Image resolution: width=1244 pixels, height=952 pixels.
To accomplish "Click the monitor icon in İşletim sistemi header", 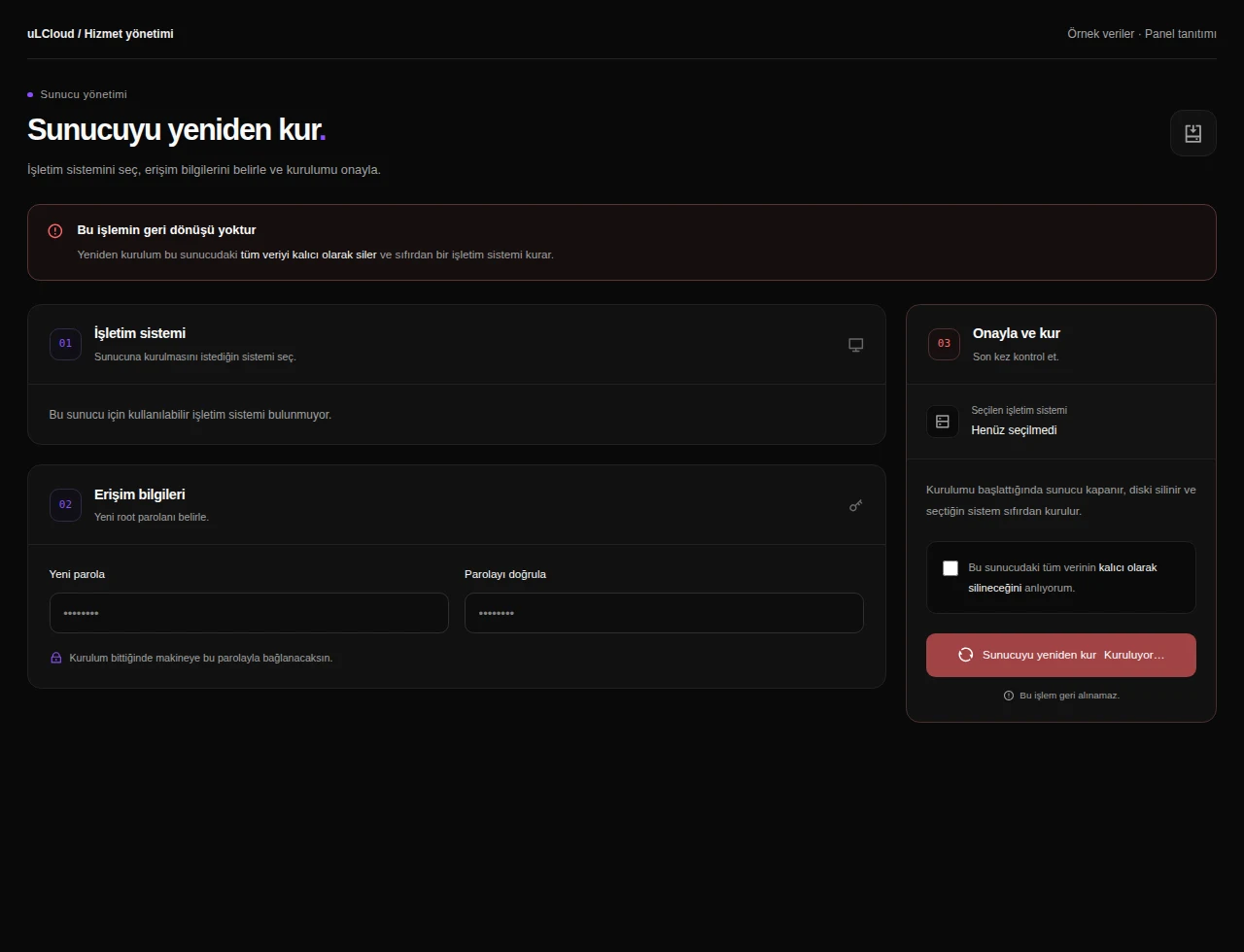I will tap(855, 345).
